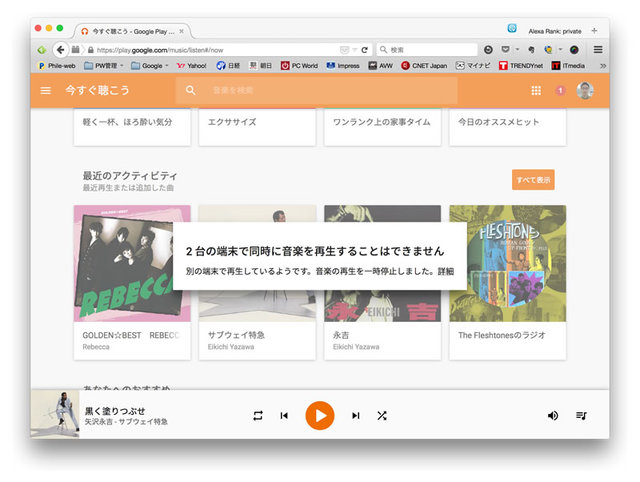This screenshot has width=640, height=482.
Task: Click the 詳細 link in the dialog
Action: (444, 271)
